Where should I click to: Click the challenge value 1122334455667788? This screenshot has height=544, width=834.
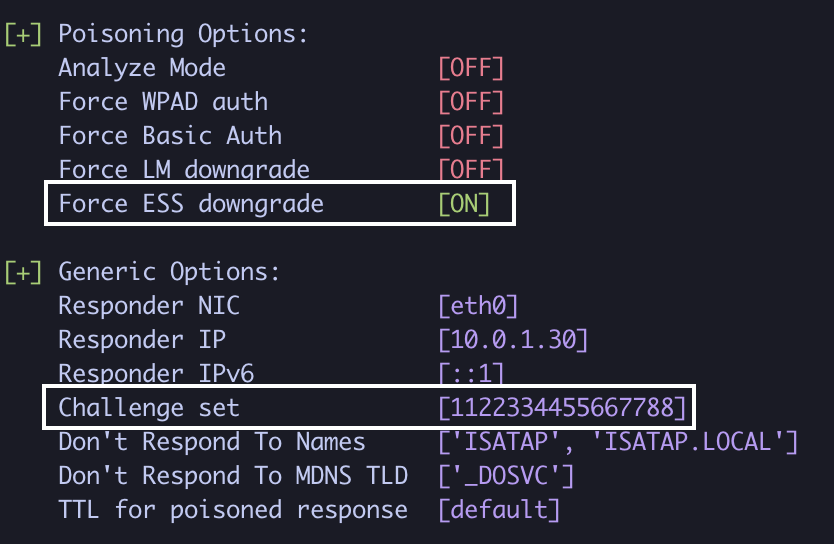562,408
